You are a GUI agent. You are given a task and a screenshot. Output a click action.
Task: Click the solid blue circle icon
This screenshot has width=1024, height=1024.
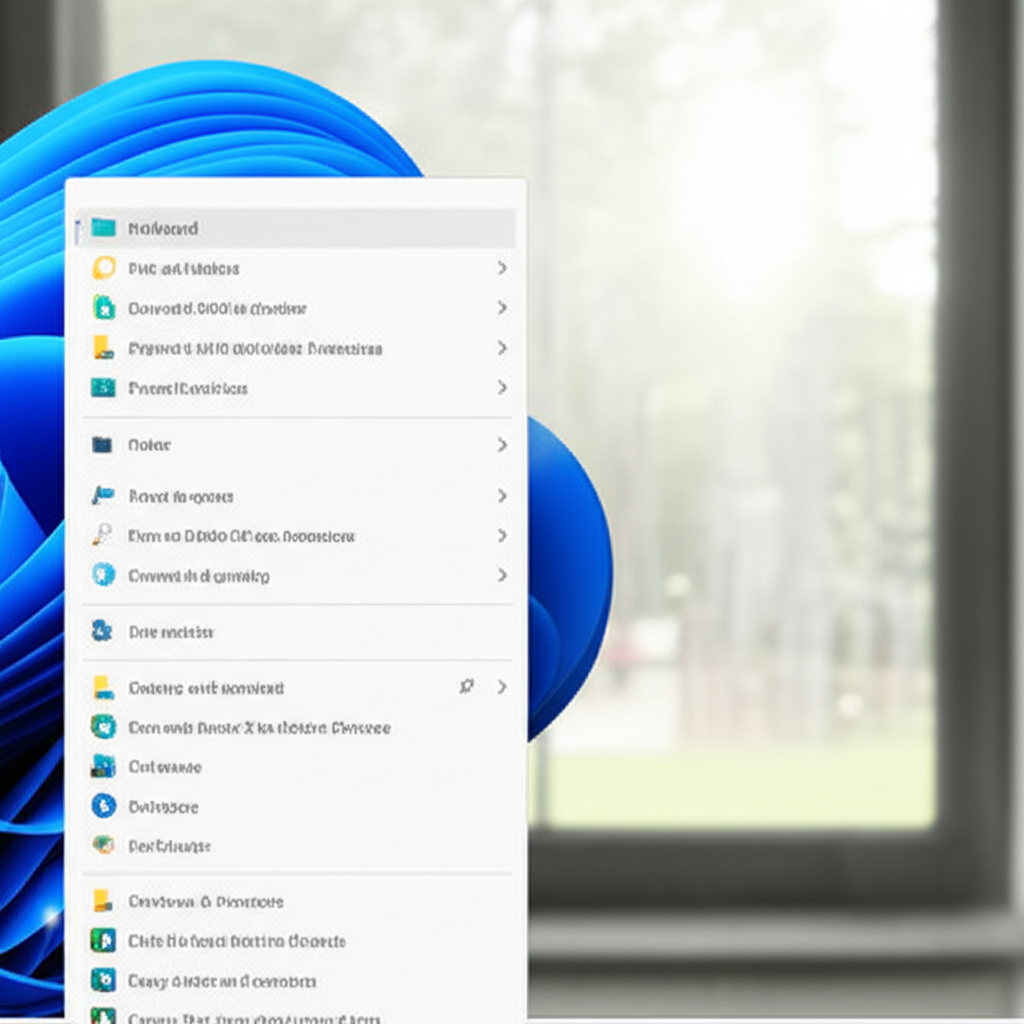click(x=103, y=806)
